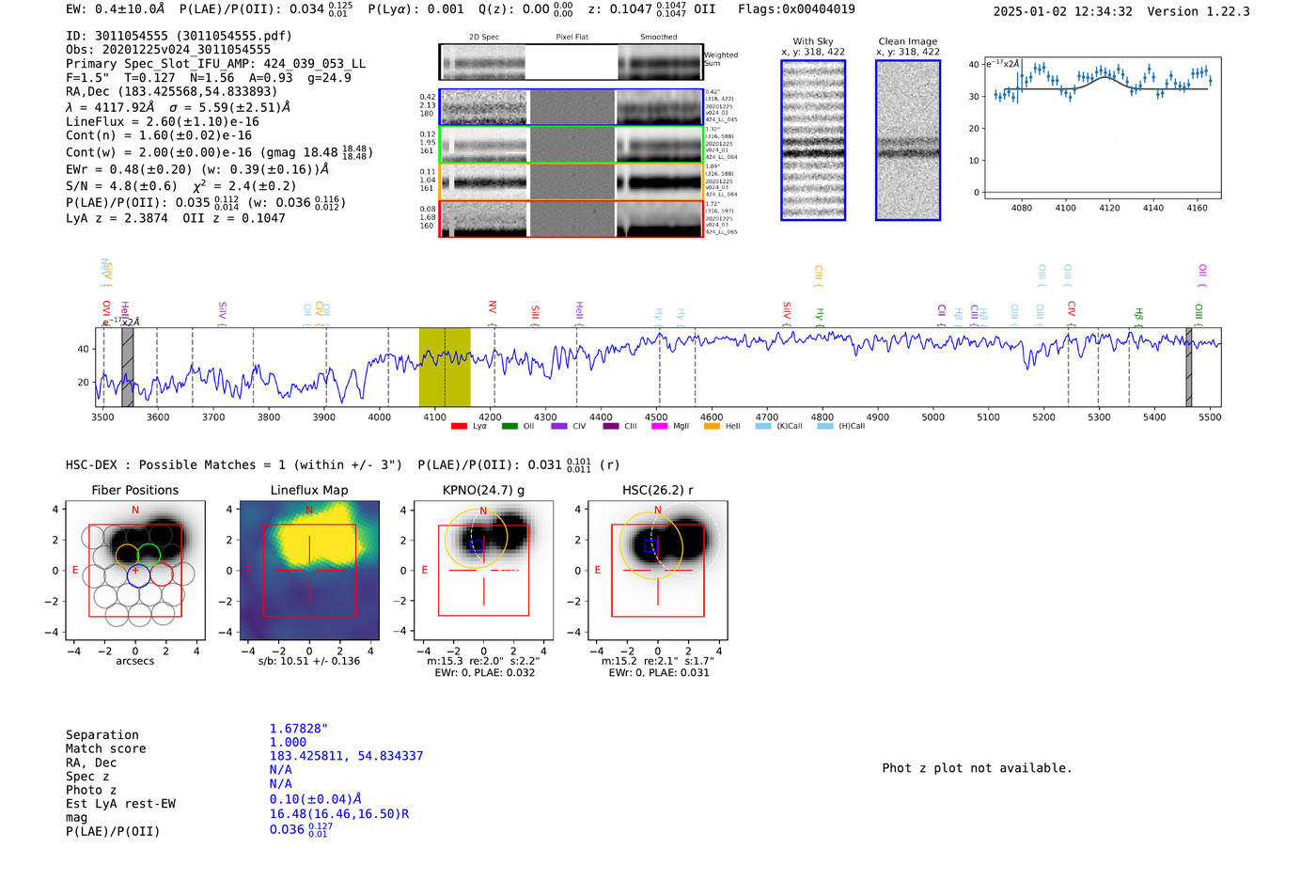This screenshot has width=1316, height=896.
Task: Click the hatched gray band near 5460
Action: point(1189,367)
